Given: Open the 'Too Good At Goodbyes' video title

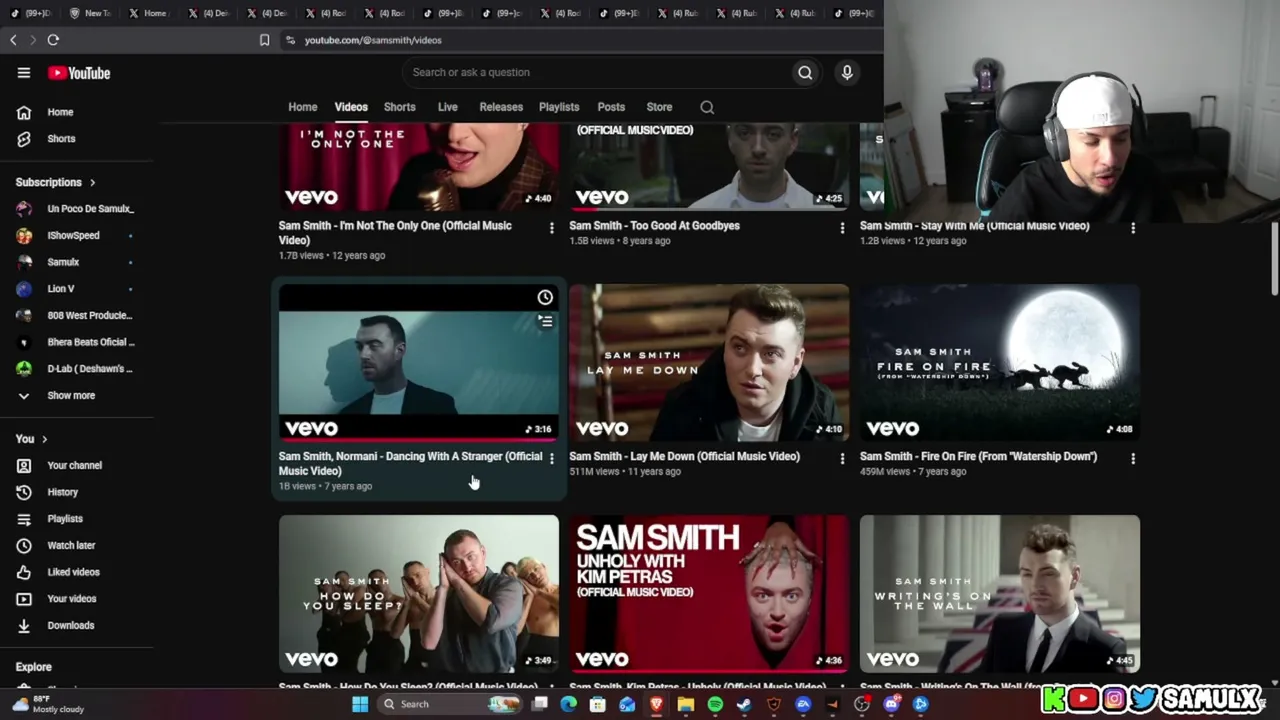Looking at the screenshot, I should [x=654, y=226].
